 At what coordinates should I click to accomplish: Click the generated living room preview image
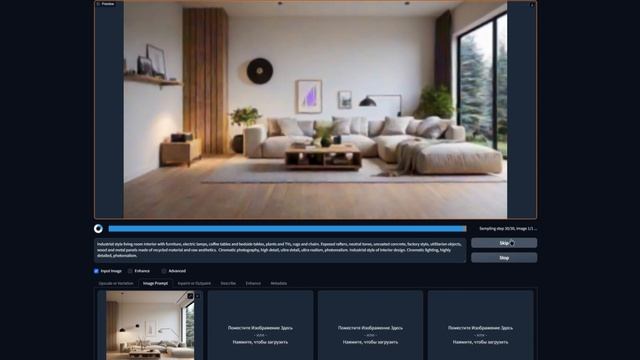click(315, 110)
